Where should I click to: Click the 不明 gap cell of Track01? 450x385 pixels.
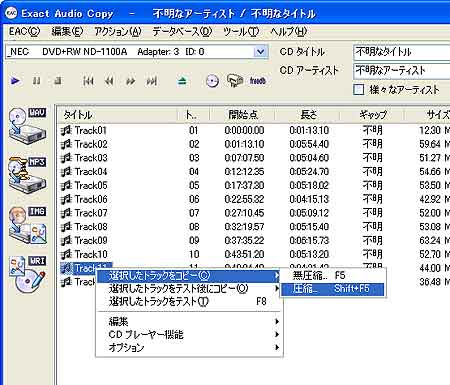(373, 130)
